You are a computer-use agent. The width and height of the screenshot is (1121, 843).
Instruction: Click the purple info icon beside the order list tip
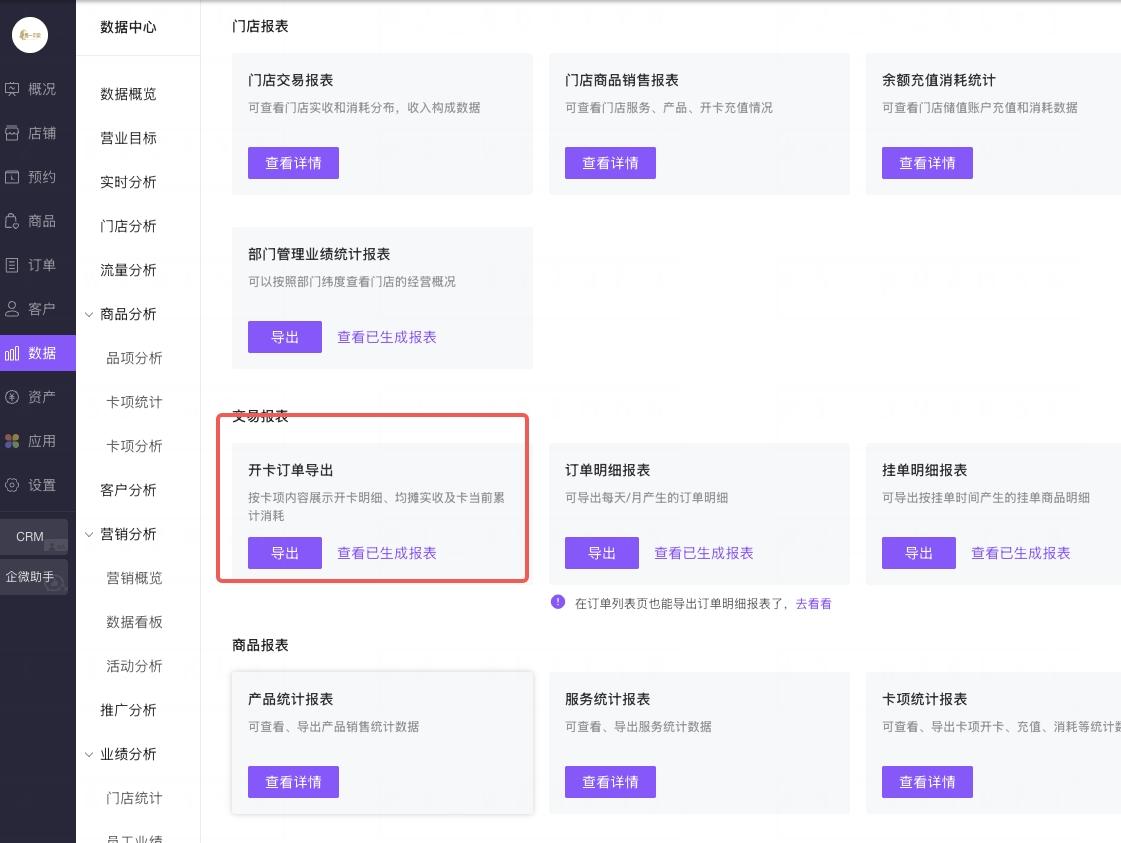558,602
